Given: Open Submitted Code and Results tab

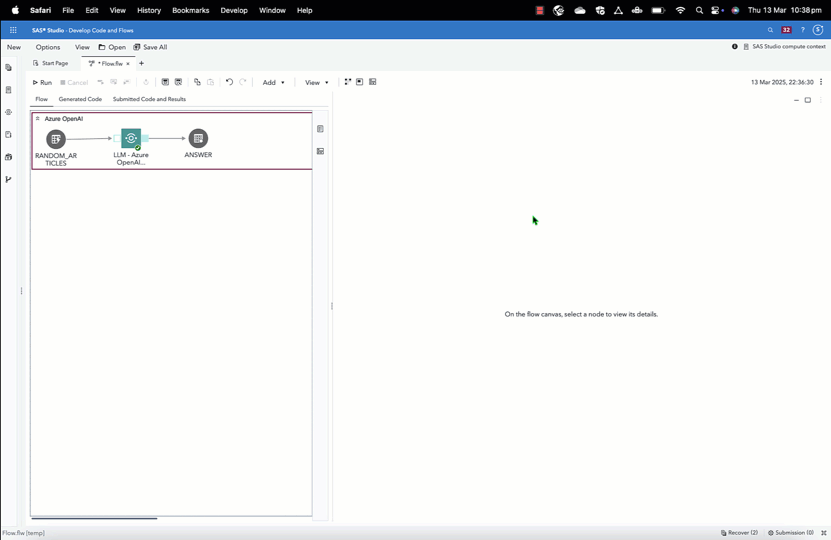Looking at the screenshot, I should point(149,99).
